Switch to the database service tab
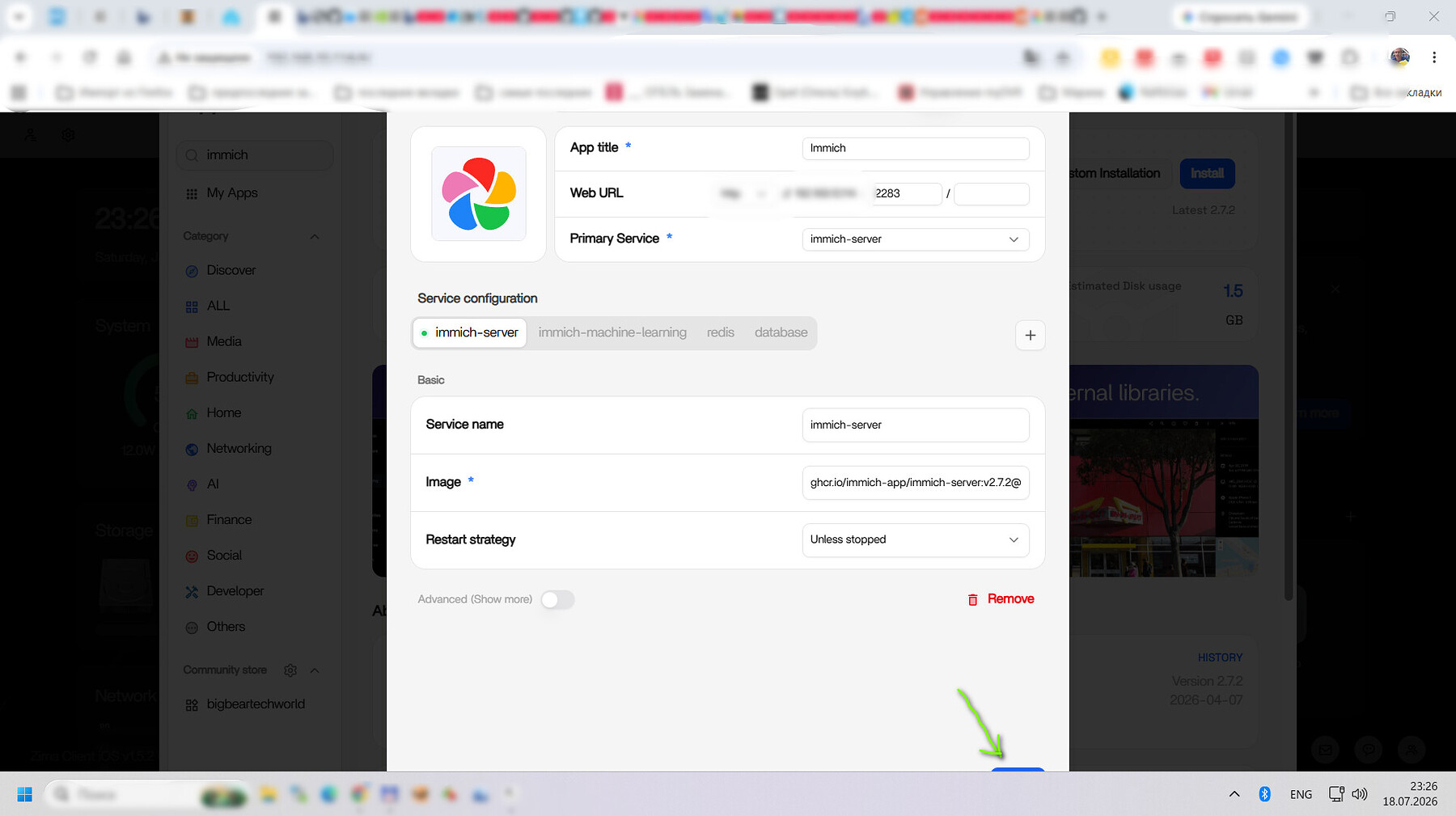Screen dimensions: 1456x816 781,332
